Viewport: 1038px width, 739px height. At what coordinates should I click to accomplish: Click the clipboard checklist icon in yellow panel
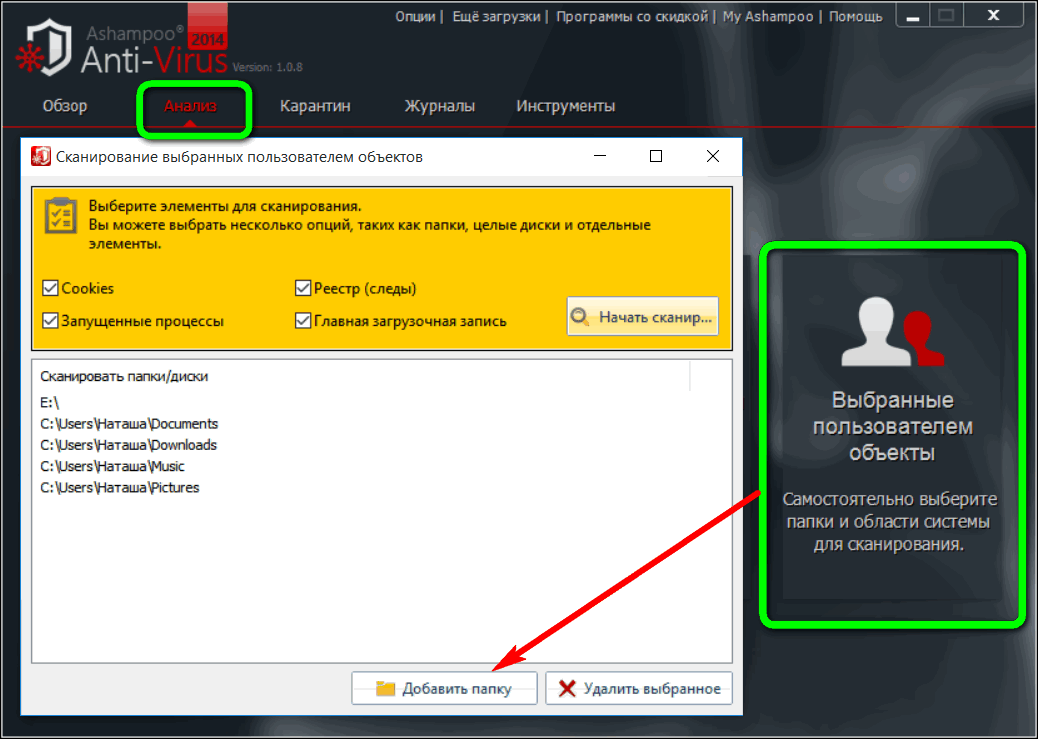tap(62, 216)
